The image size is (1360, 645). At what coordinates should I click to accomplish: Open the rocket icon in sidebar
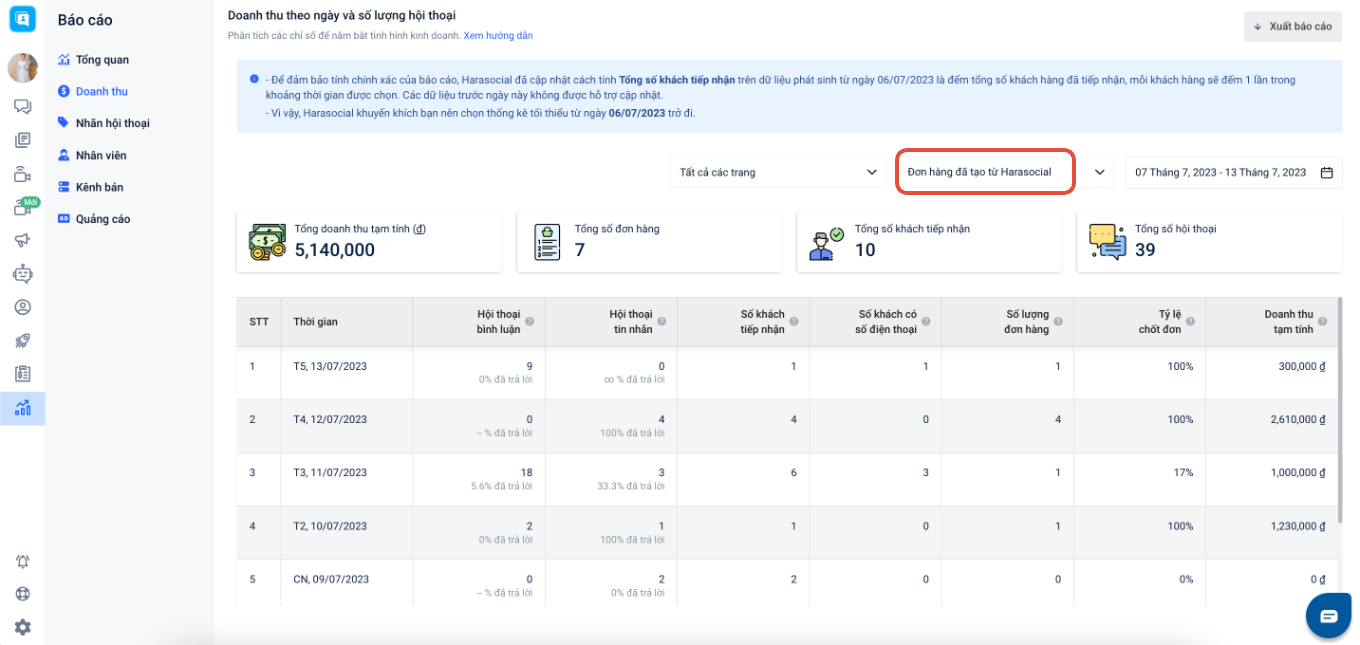tap(22, 341)
